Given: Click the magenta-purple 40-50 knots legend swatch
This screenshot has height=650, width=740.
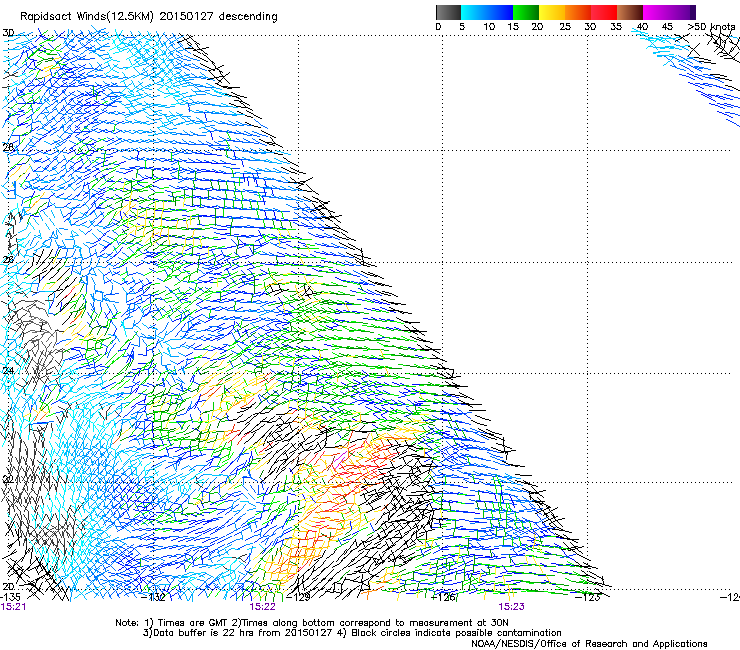Looking at the screenshot, I should (x=669, y=12).
